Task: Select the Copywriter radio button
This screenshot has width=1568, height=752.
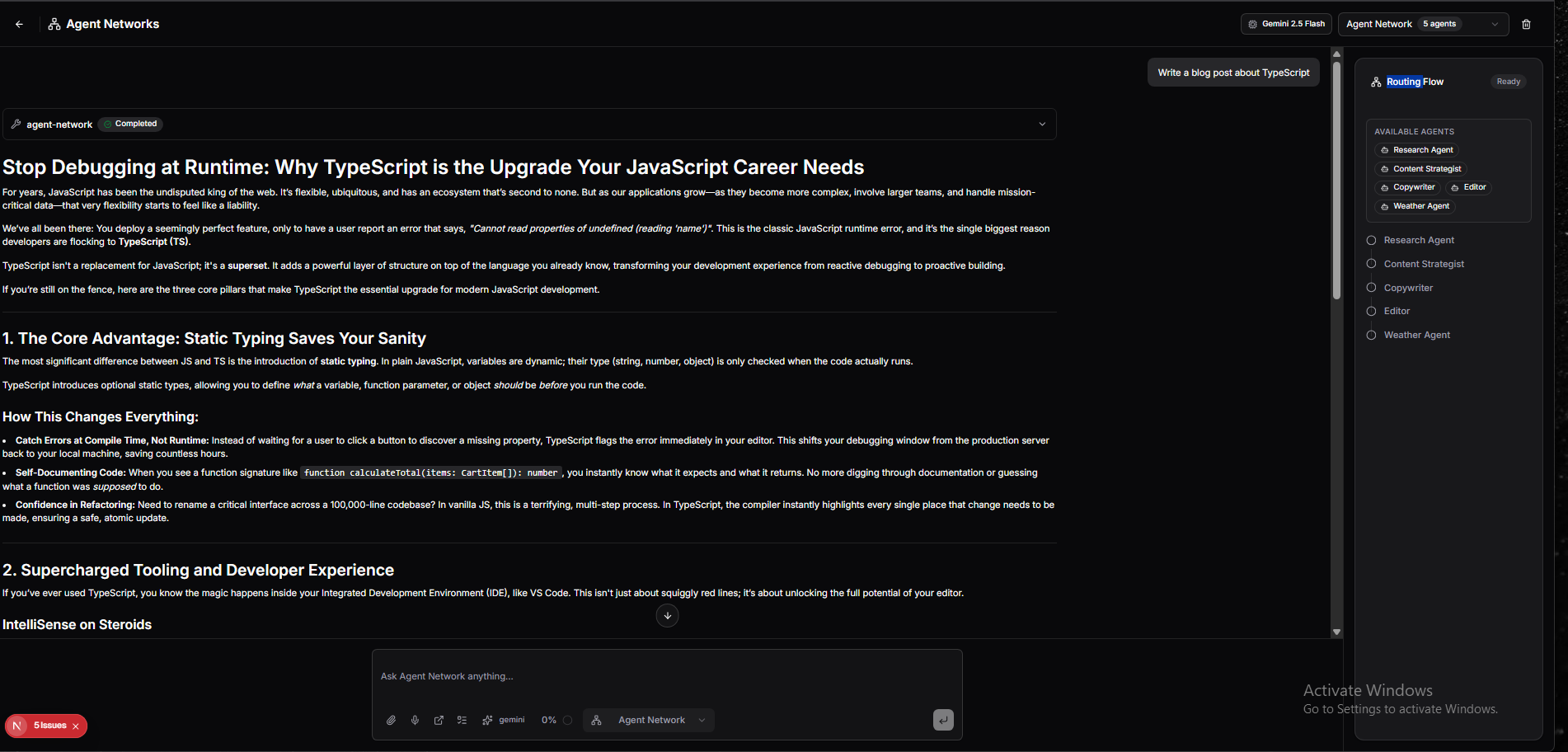Action: 1372,287
